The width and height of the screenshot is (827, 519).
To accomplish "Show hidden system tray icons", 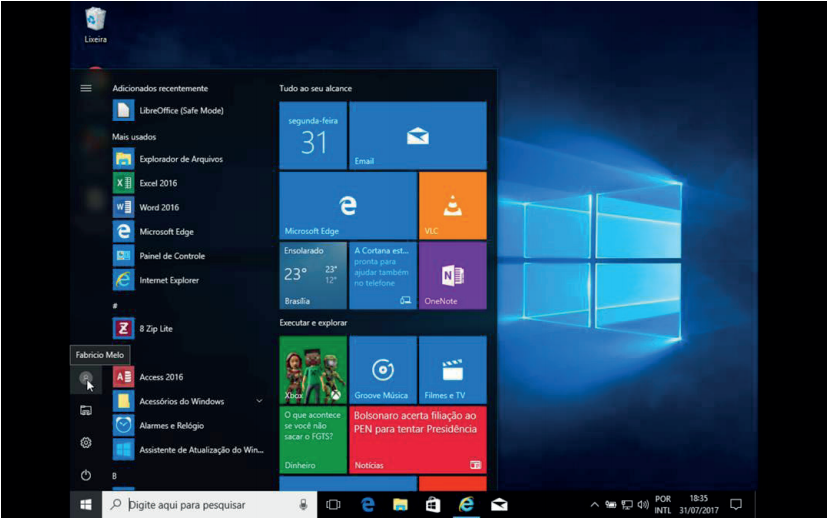I will pos(594,505).
